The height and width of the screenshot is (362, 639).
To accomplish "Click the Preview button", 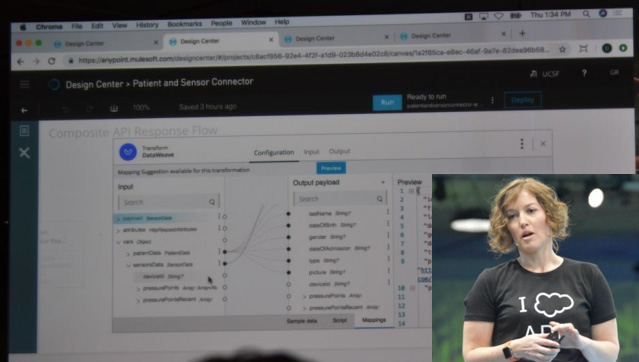I will coord(331,168).
